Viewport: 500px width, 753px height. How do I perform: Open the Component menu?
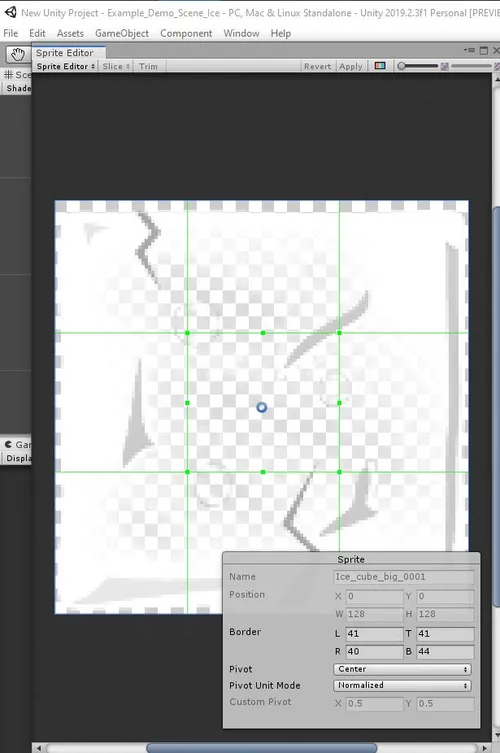[x=186, y=33]
